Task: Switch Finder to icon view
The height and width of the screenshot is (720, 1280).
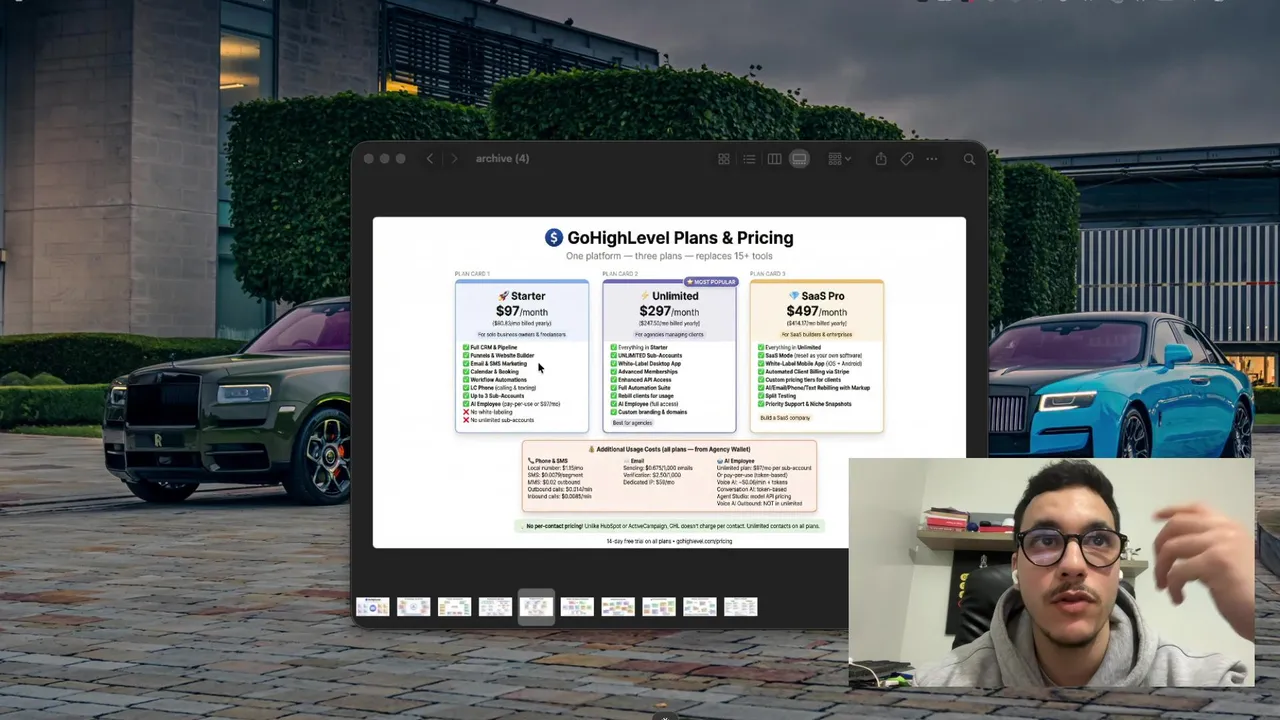Action: (x=724, y=159)
